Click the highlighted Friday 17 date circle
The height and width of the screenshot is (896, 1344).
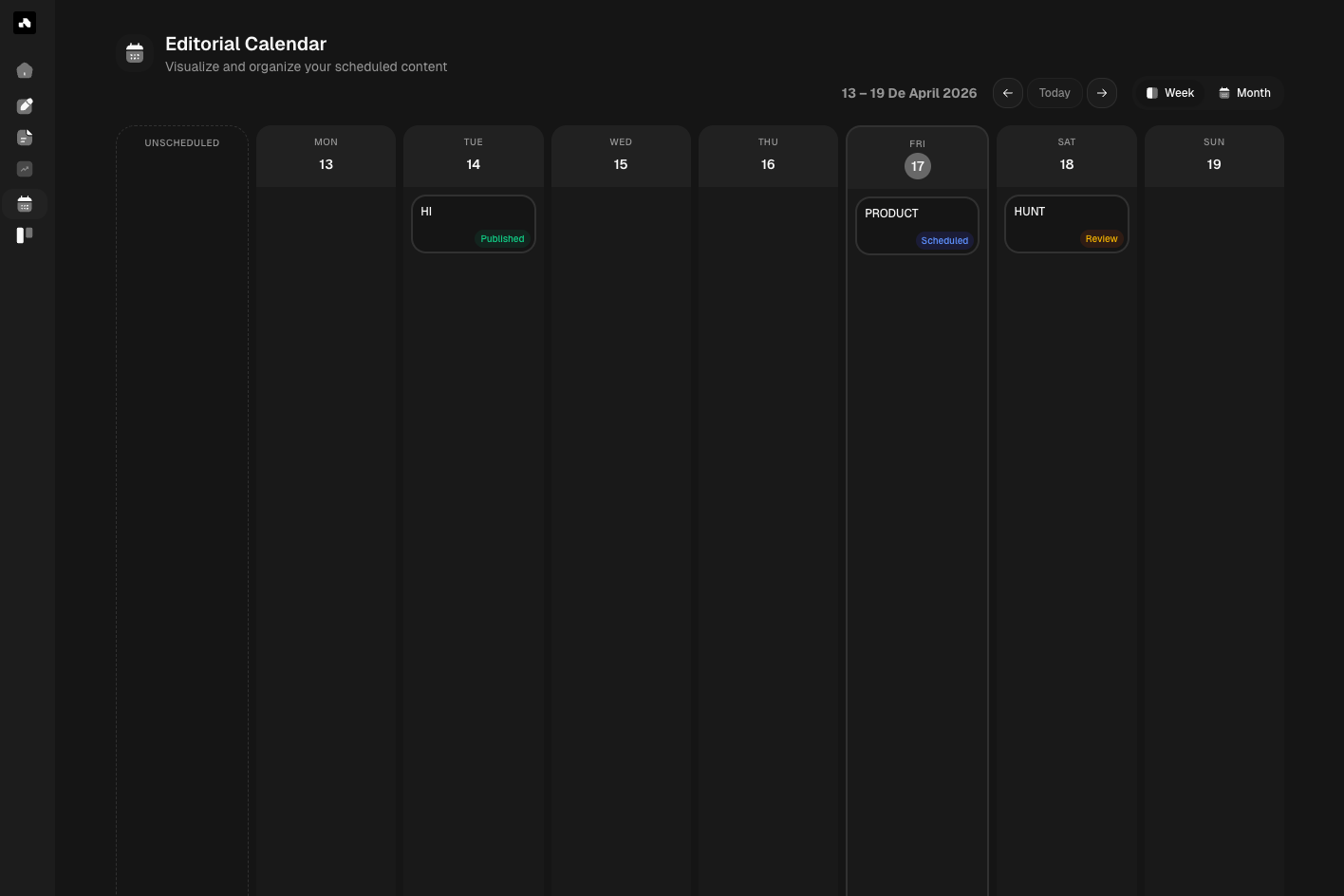pos(918,166)
